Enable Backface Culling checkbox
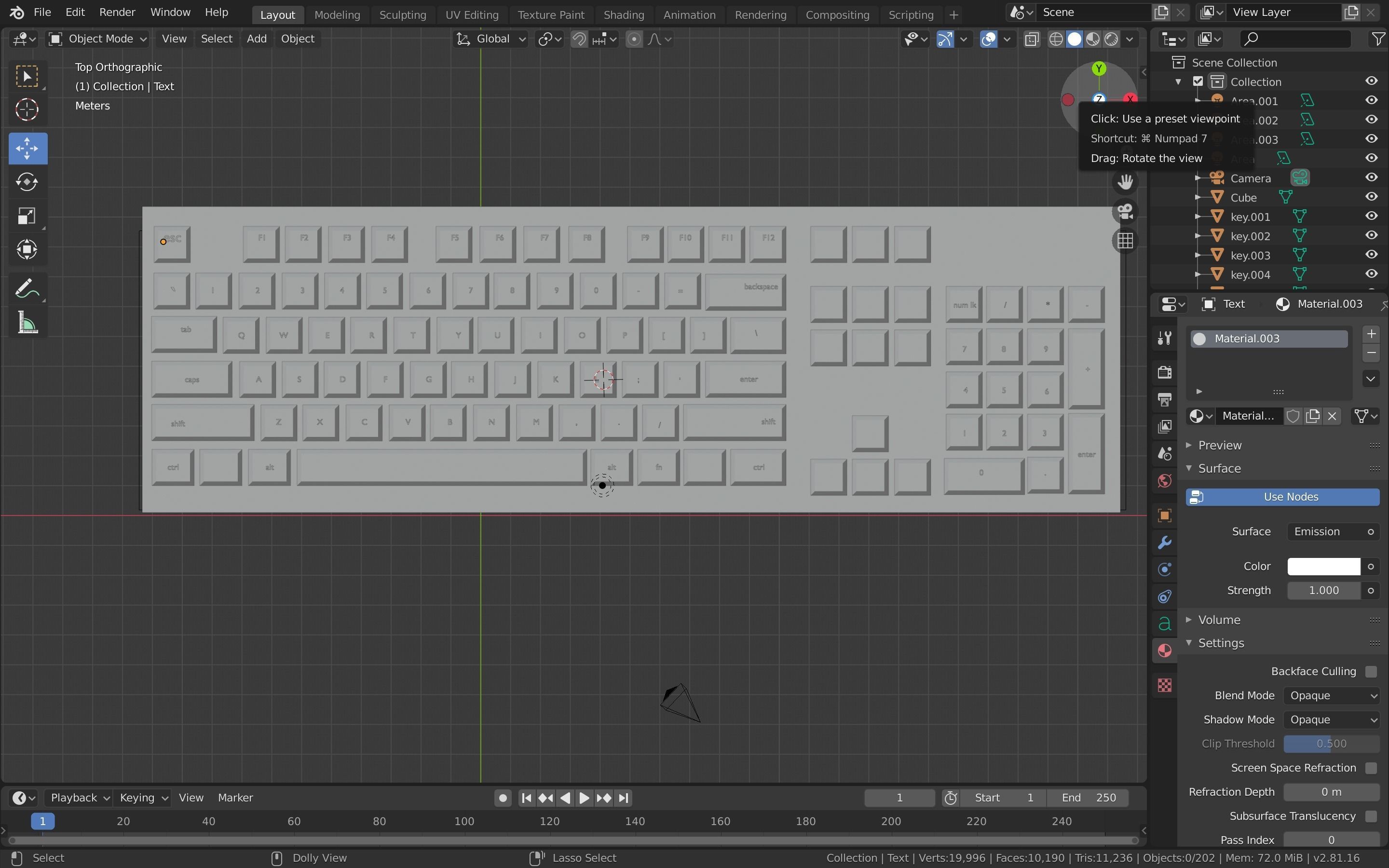Viewport: 1389px width, 868px height. pos(1371,672)
